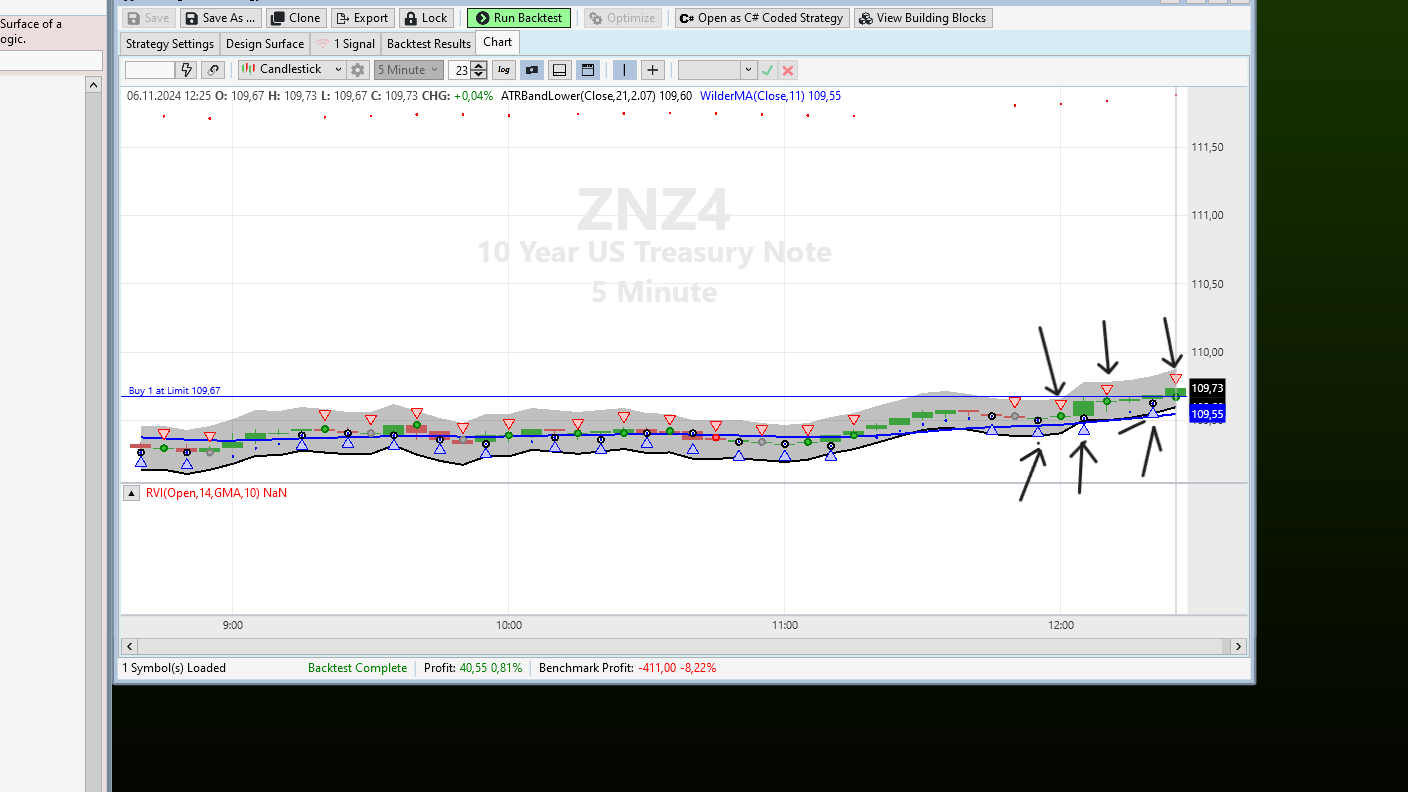Click the +0,04% CHG value
The image size is (1408, 792).
tap(473, 96)
